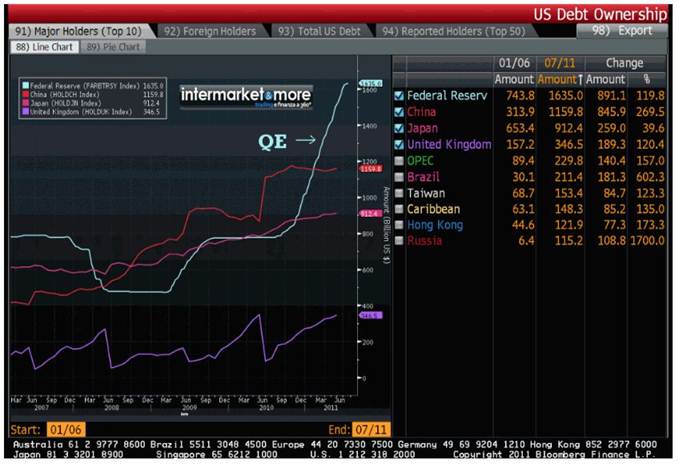Screen dimensions: 679x465
Task: Select the United Kingdom row label
Action: click(x=449, y=145)
